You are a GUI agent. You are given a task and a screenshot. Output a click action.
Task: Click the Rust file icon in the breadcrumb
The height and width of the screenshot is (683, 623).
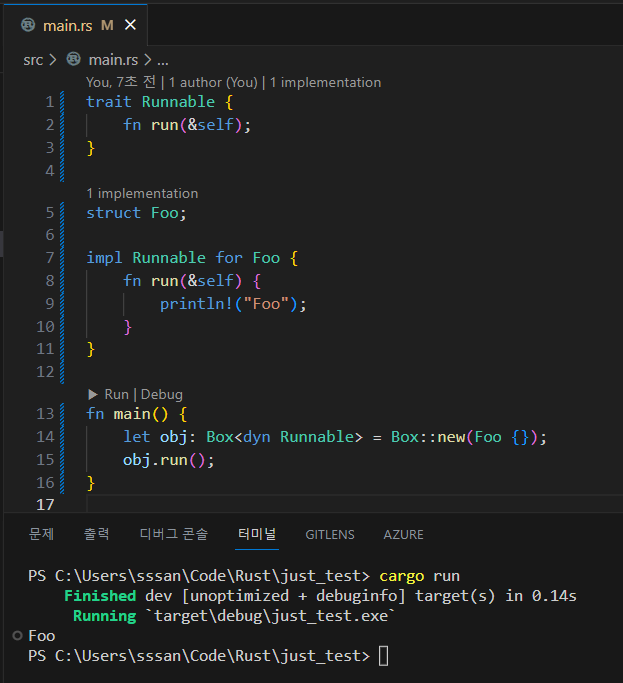[73, 60]
